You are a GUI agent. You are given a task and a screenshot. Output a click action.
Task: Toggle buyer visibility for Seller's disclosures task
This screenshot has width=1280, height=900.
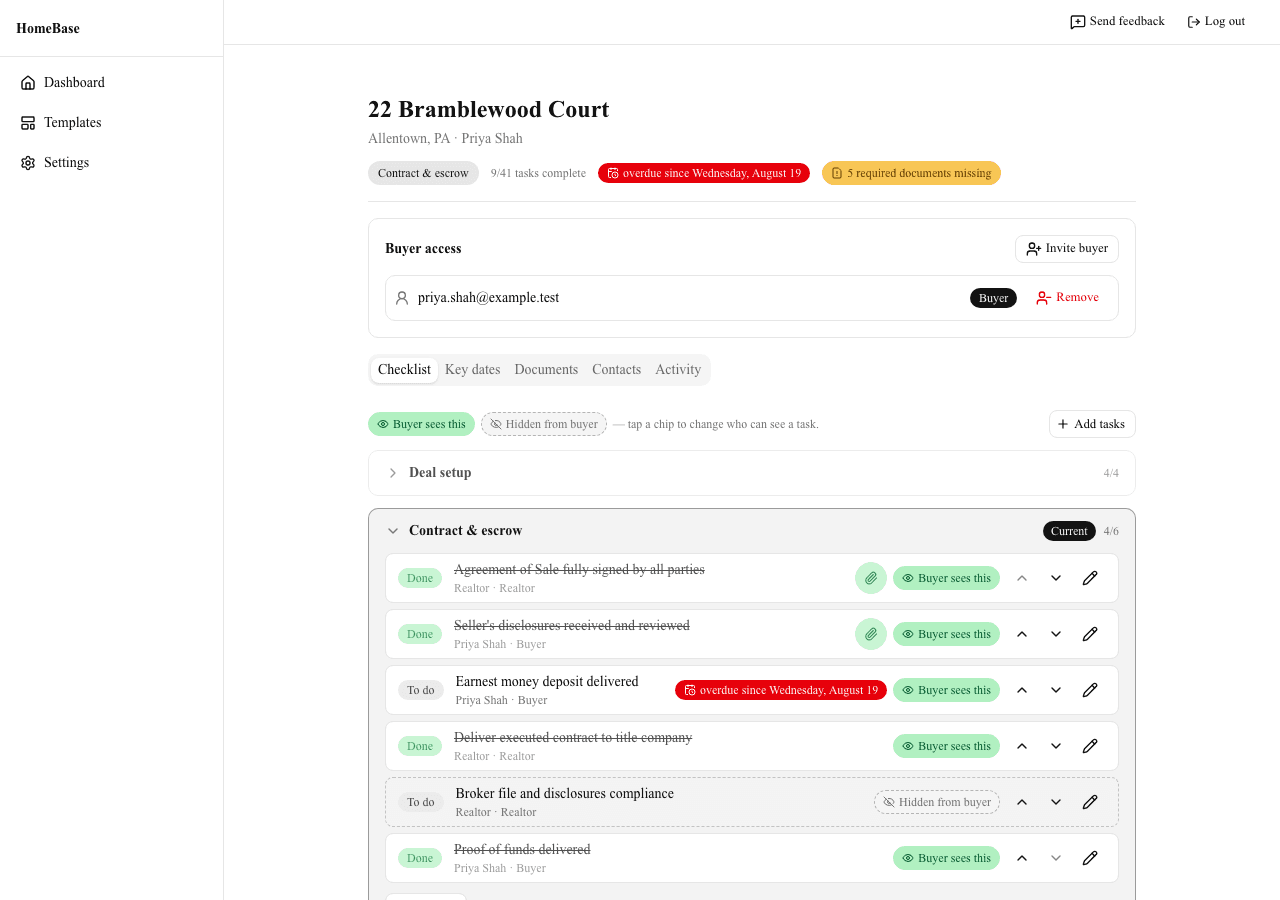tap(946, 634)
